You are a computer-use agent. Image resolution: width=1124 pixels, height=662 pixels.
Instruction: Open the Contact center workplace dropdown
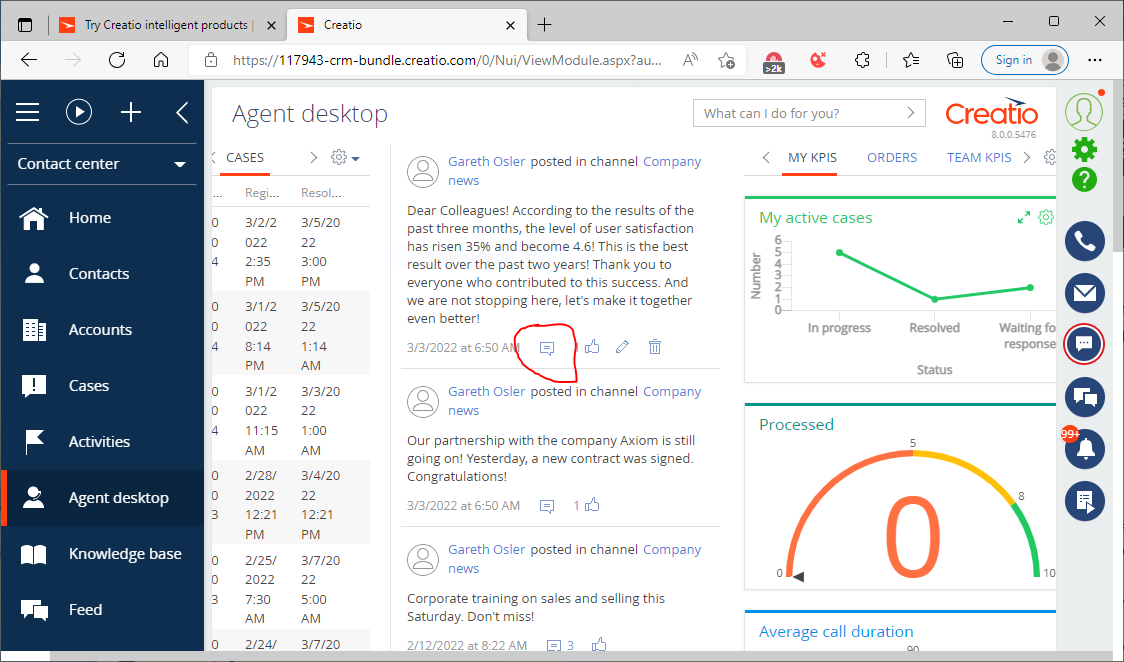[102, 164]
